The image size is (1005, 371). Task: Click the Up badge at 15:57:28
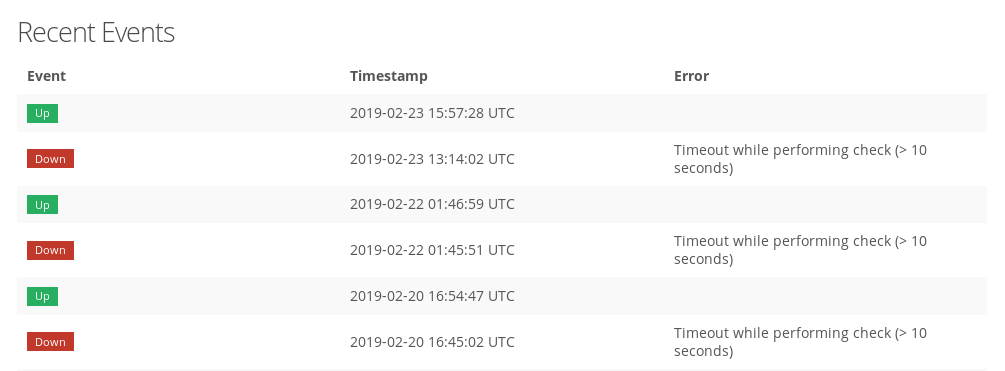[42, 113]
